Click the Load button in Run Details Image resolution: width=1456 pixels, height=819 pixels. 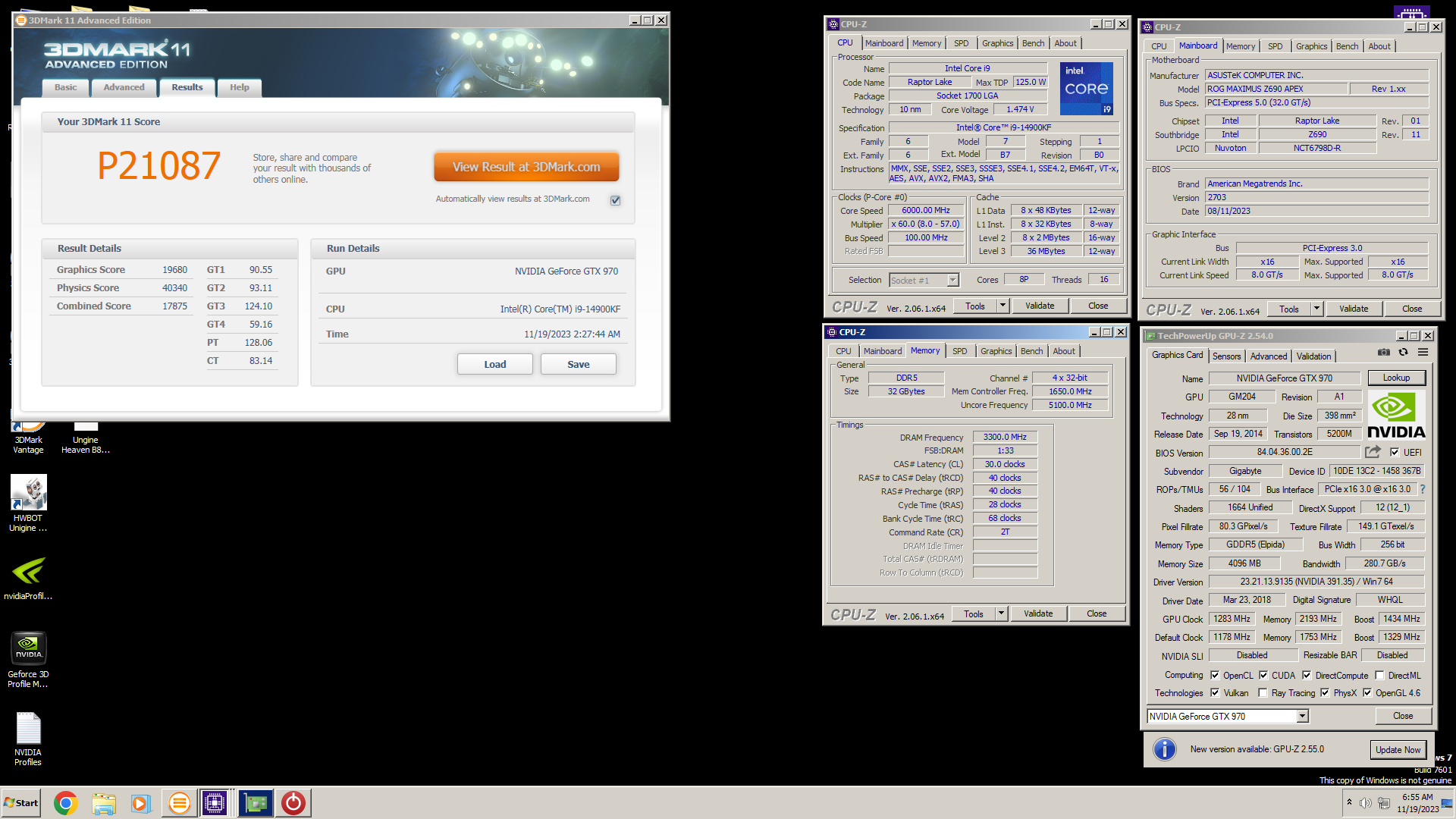click(495, 365)
